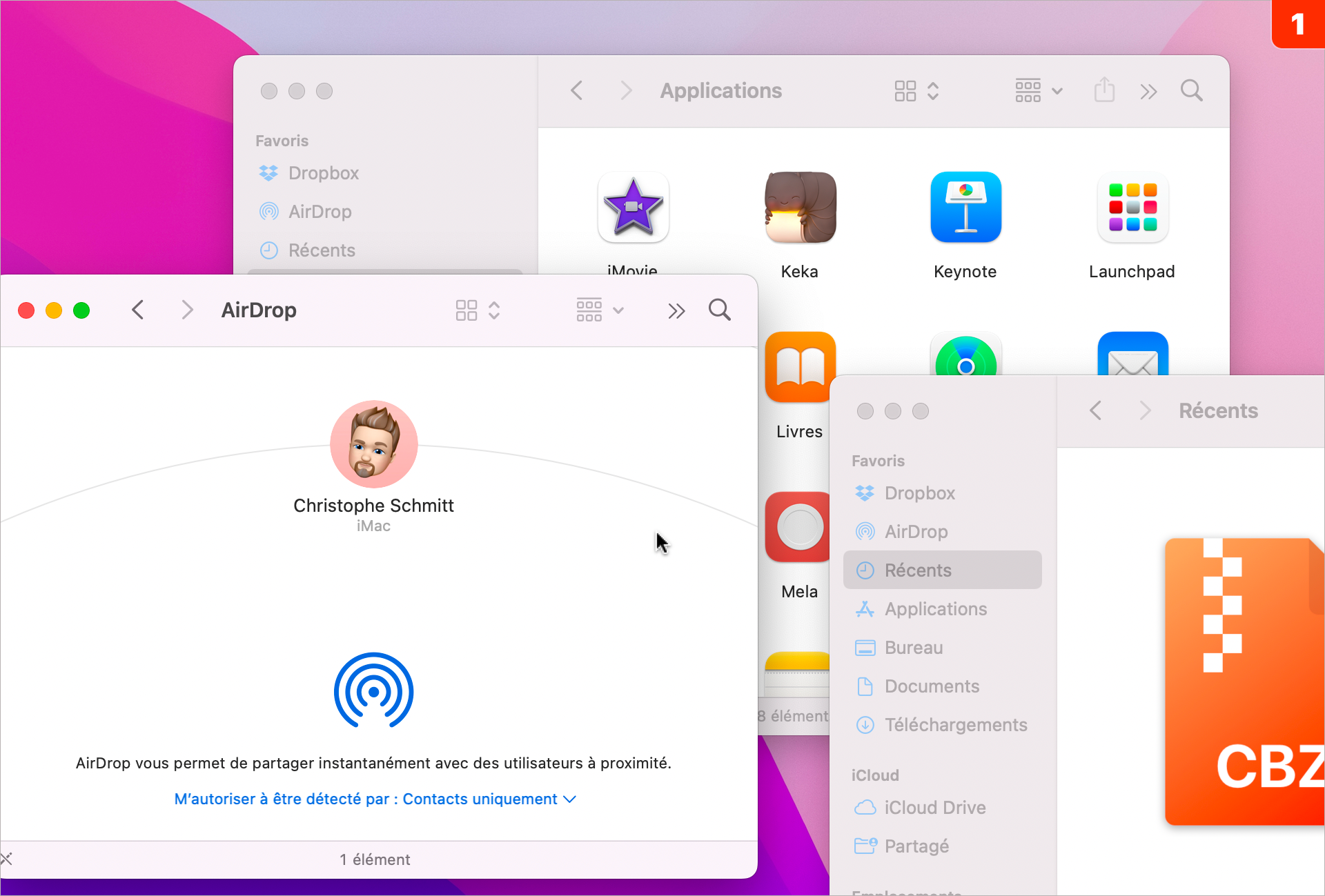
Task: Click the share icon in Applications toolbar
Action: click(1104, 90)
